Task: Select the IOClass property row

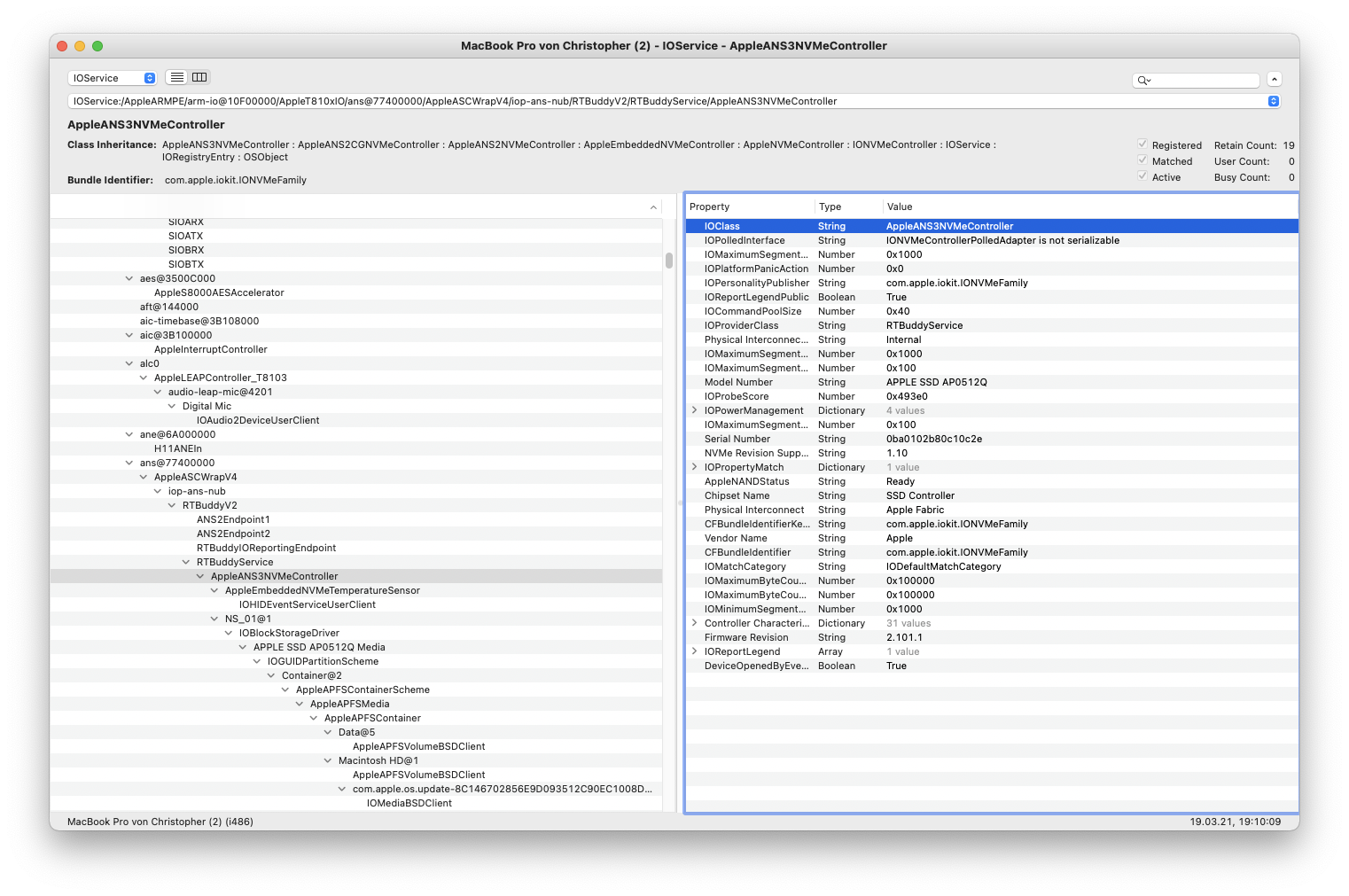Action: [992, 226]
